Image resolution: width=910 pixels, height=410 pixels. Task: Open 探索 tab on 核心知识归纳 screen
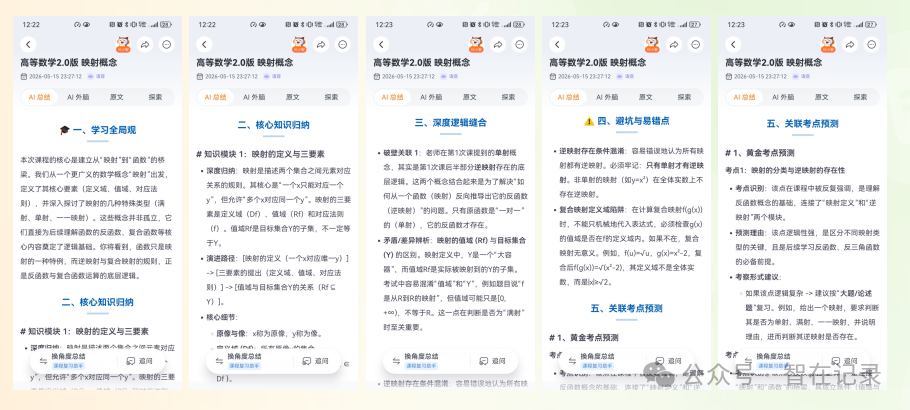331,97
